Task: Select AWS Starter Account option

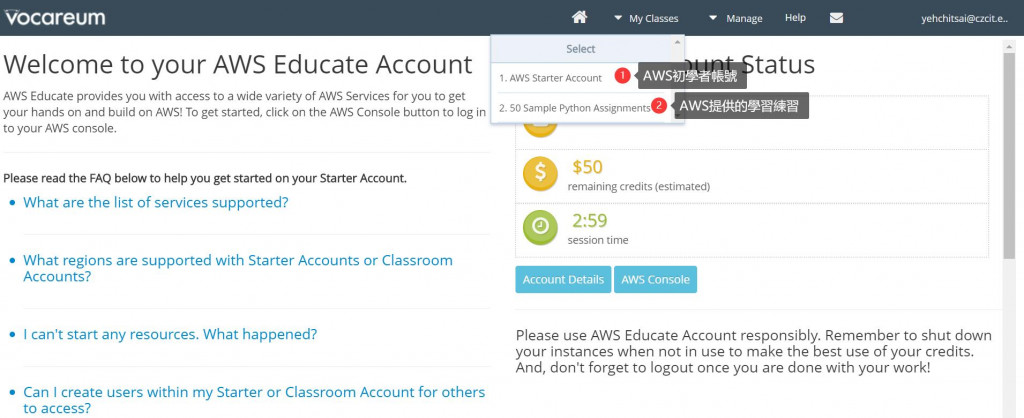Action: 551,78
